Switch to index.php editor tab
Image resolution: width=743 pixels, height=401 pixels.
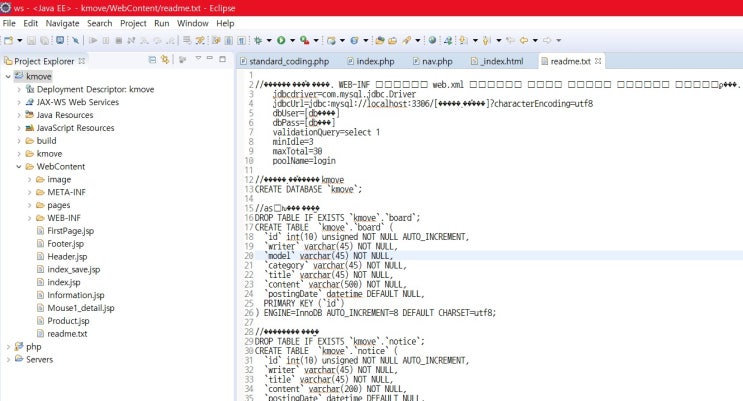pos(371,61)
